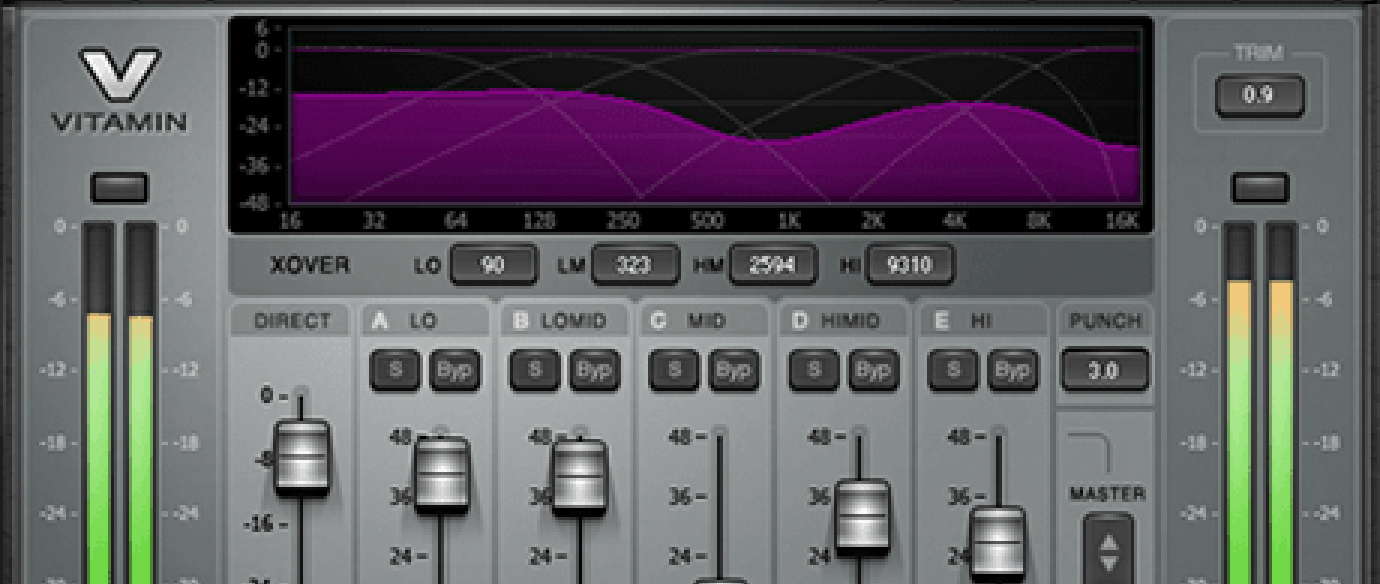Reset the clip indicator below the Vitamin logo
Image resolution: width=1380 pixels, height=584 pixels.
119,187
